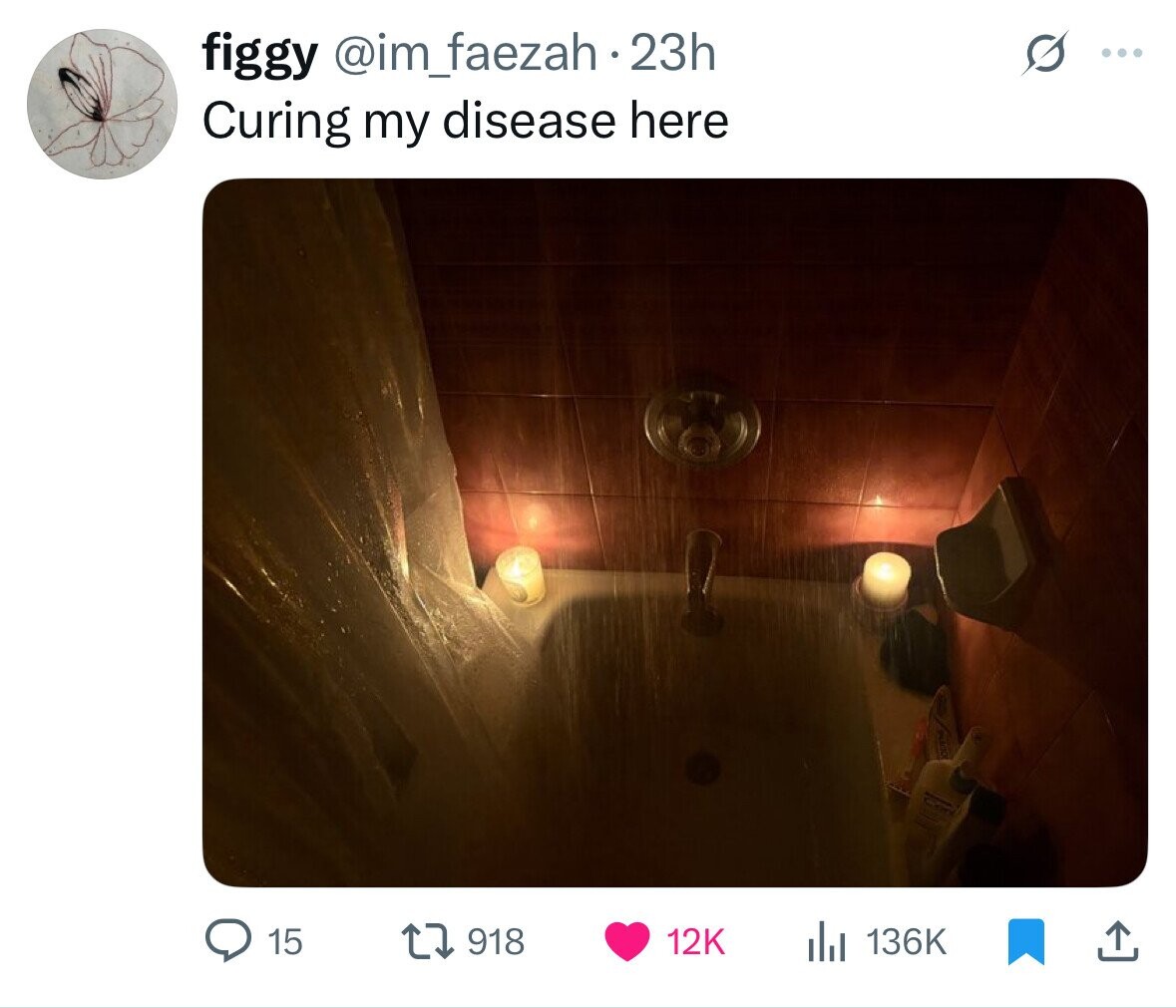Click the reply speech bubble icon
1176x1008 pixels.
pyautogui.click(x=228, y=942)
